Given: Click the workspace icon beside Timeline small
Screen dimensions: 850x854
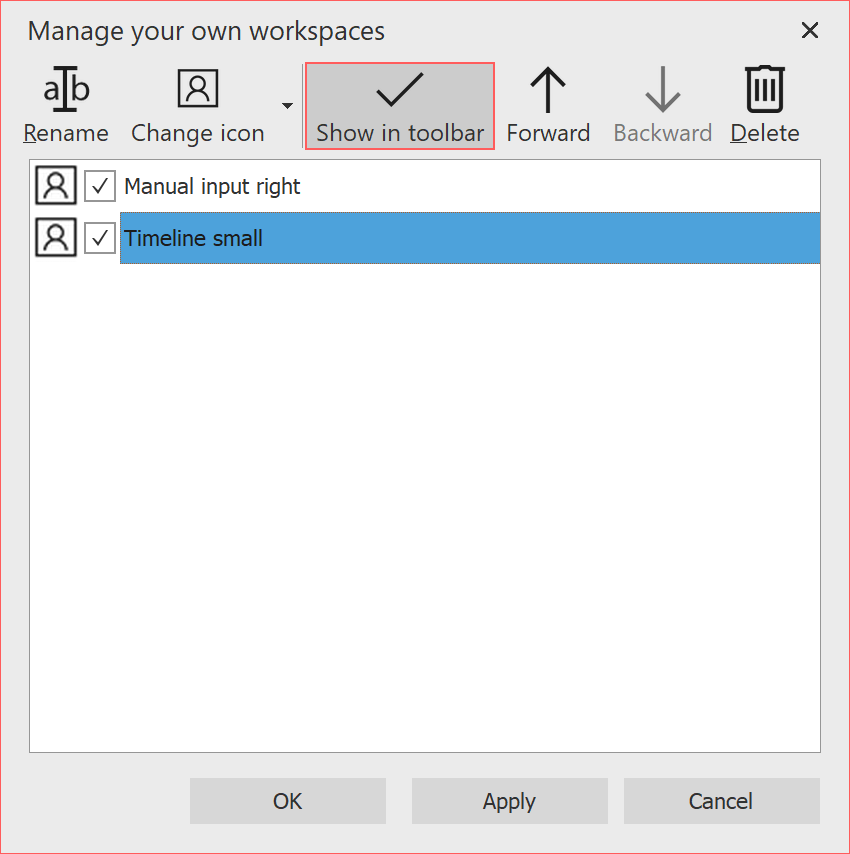Looking at the screenshot, I should coord(55,238).
